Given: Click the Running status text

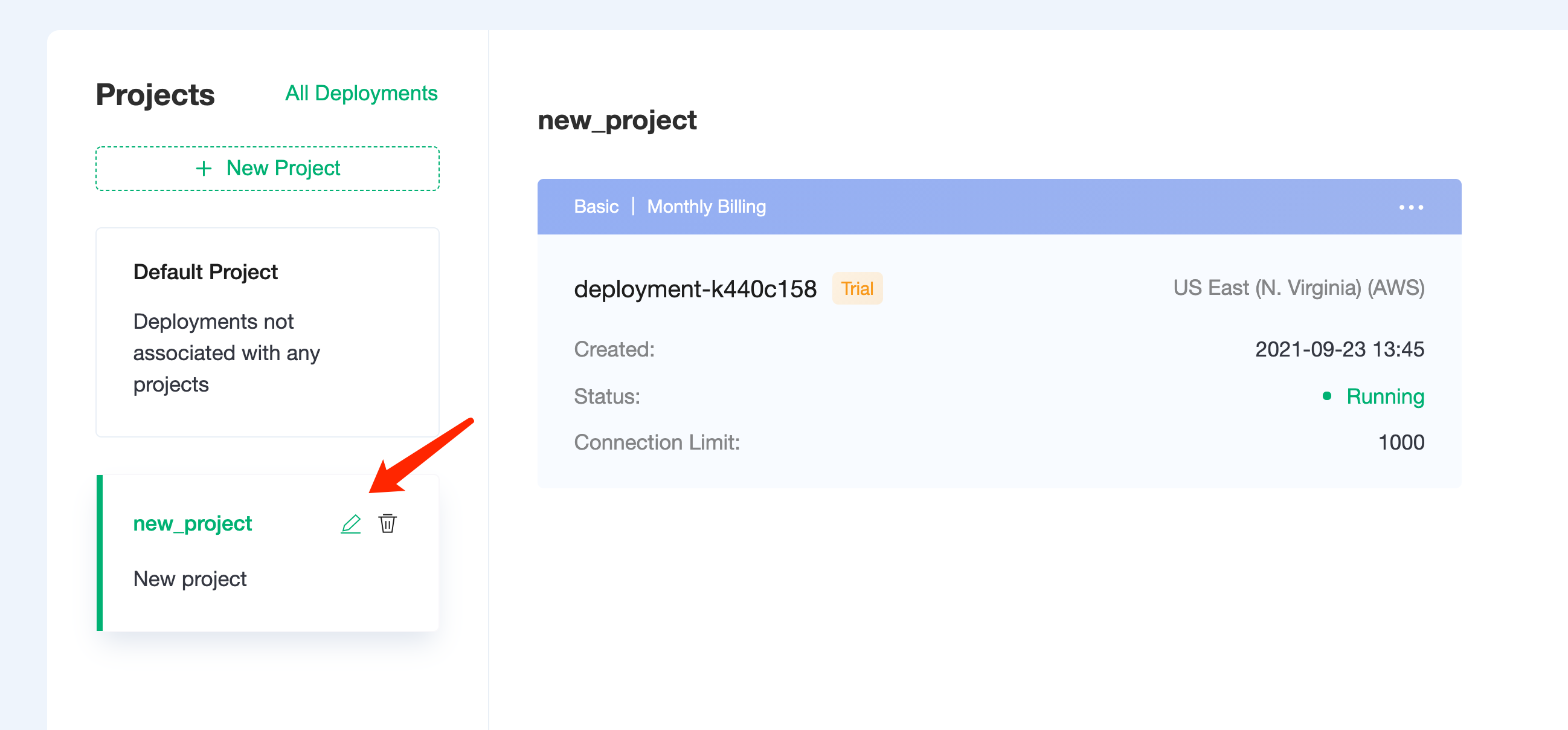Looking at the screenshot, I should click(1385, 396).
